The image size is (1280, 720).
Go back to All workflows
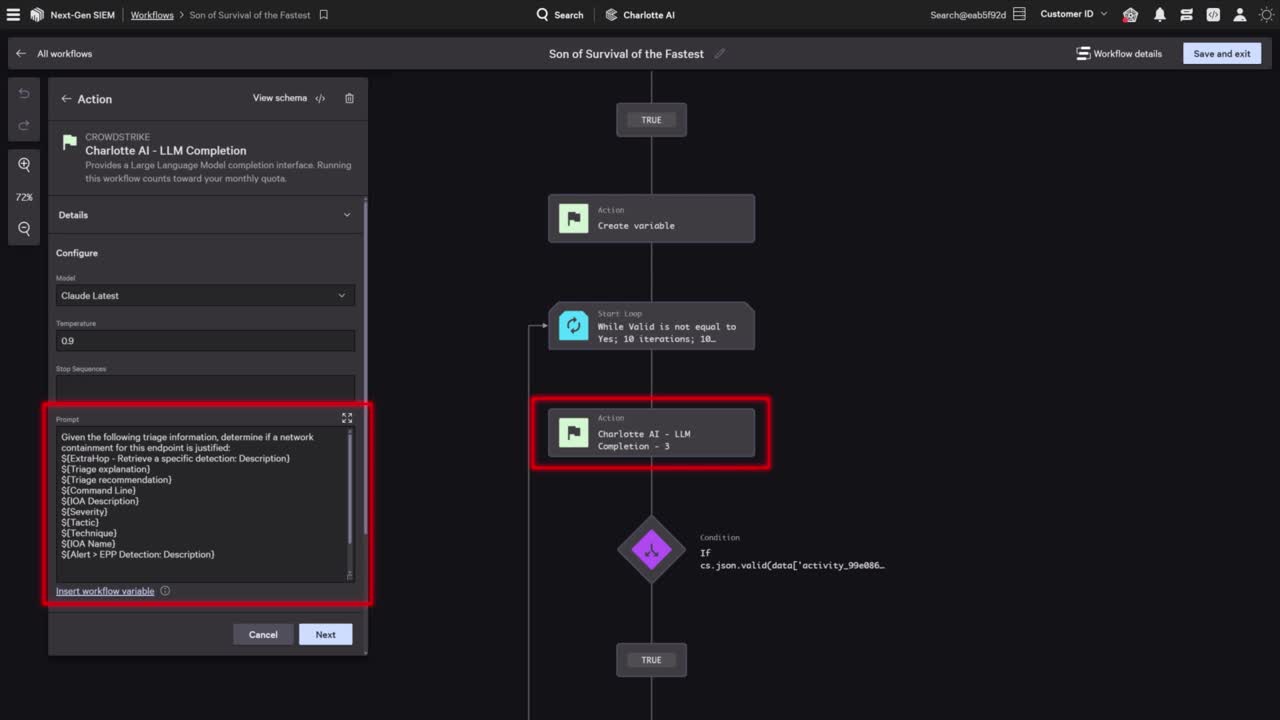point(54,53)
